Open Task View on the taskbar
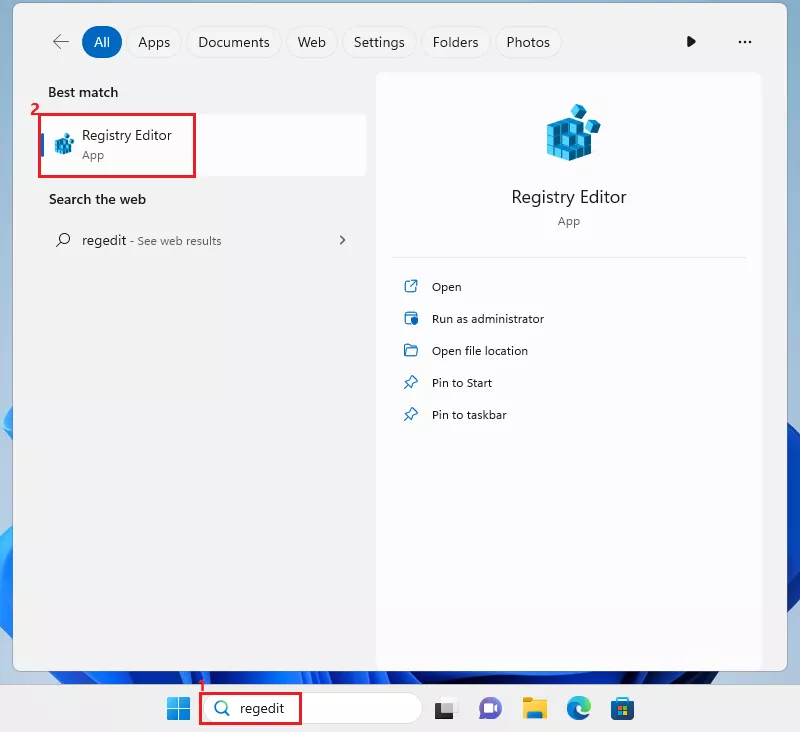The width and height of the screenshot is (800, 732). click(x=445, y=709)
